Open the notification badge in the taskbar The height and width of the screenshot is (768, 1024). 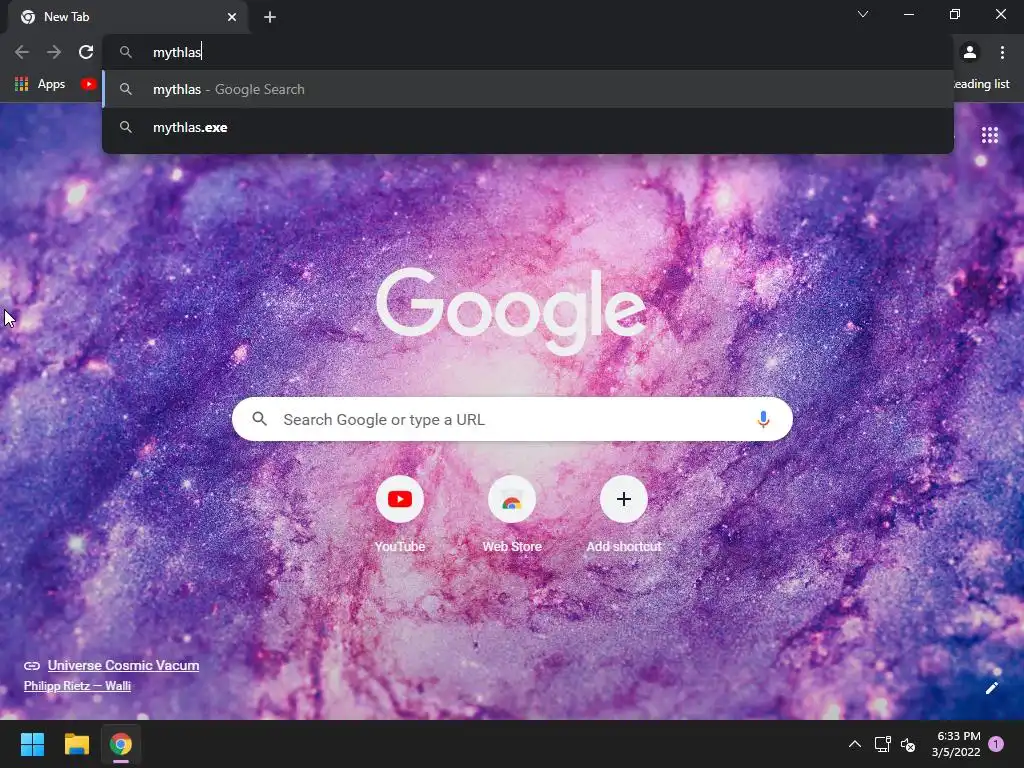(996, 744)
